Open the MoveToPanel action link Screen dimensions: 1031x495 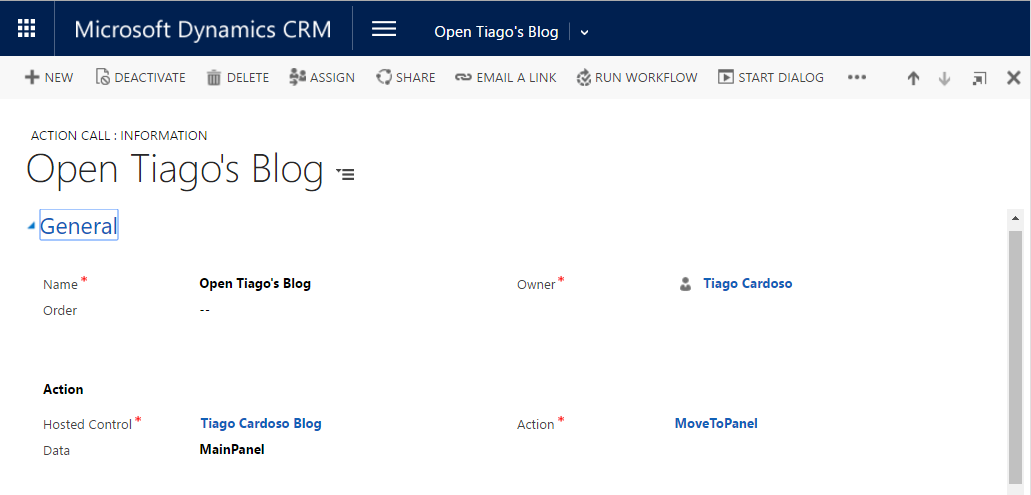point(716,424)
